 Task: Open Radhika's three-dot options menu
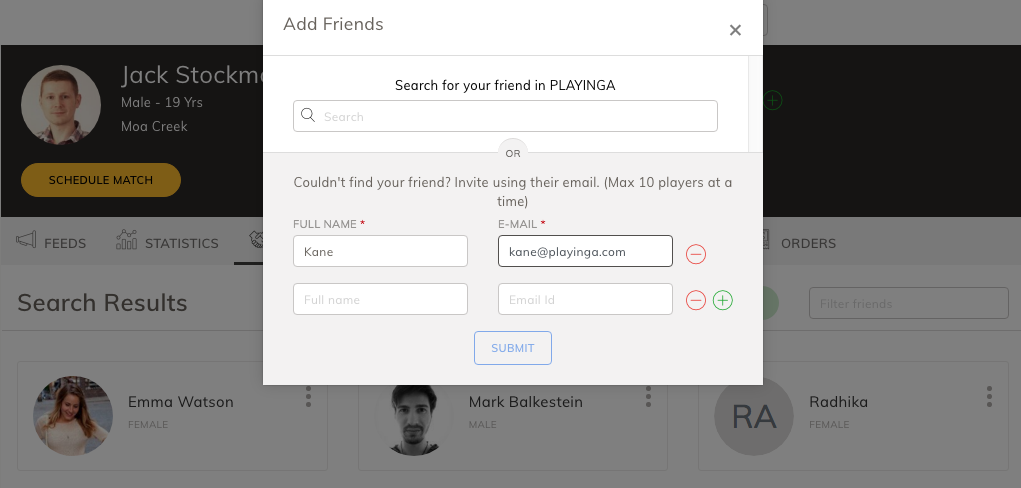[989, 396]
